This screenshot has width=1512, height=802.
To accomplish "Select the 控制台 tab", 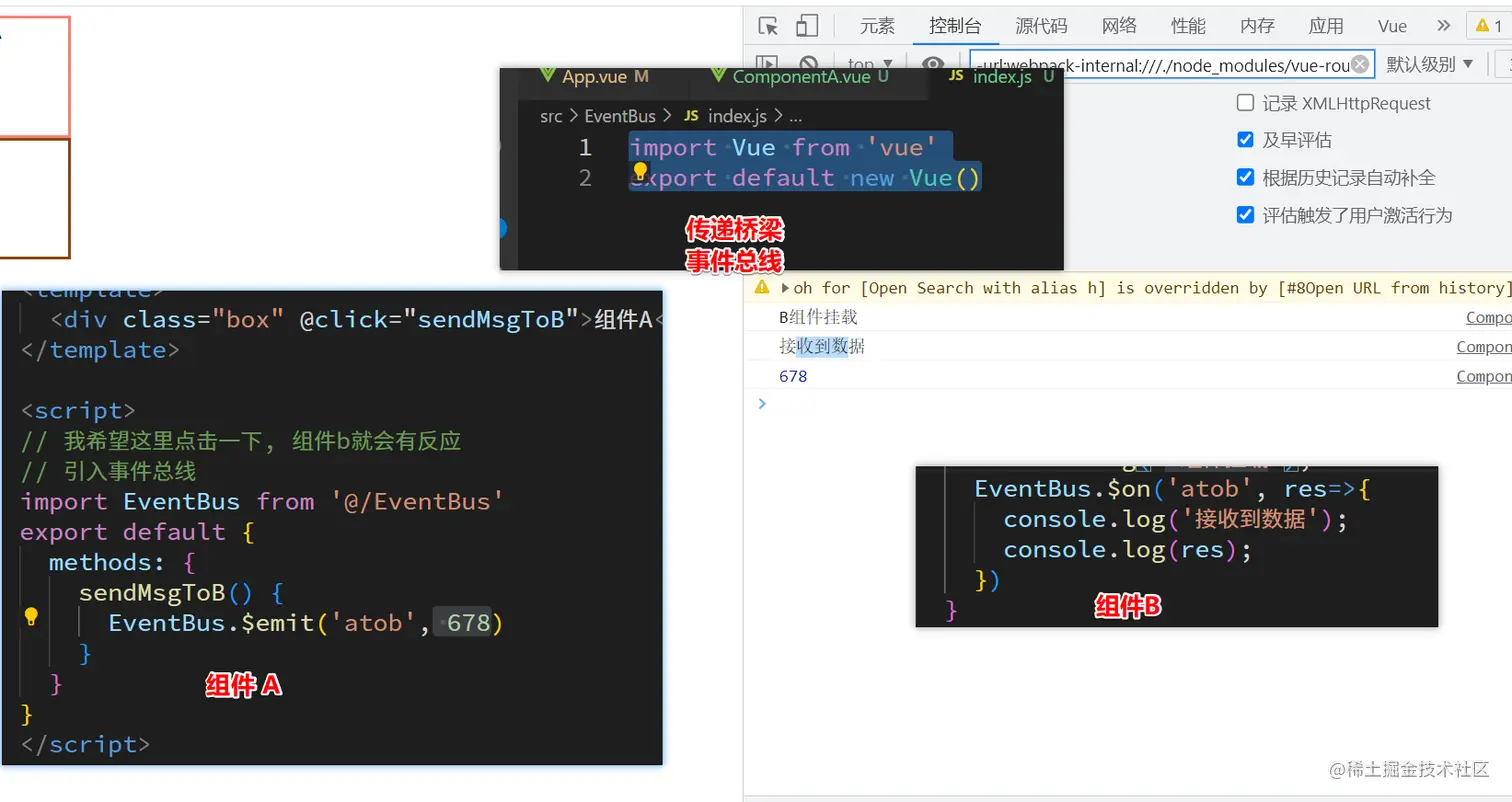I will pos(955,26).
